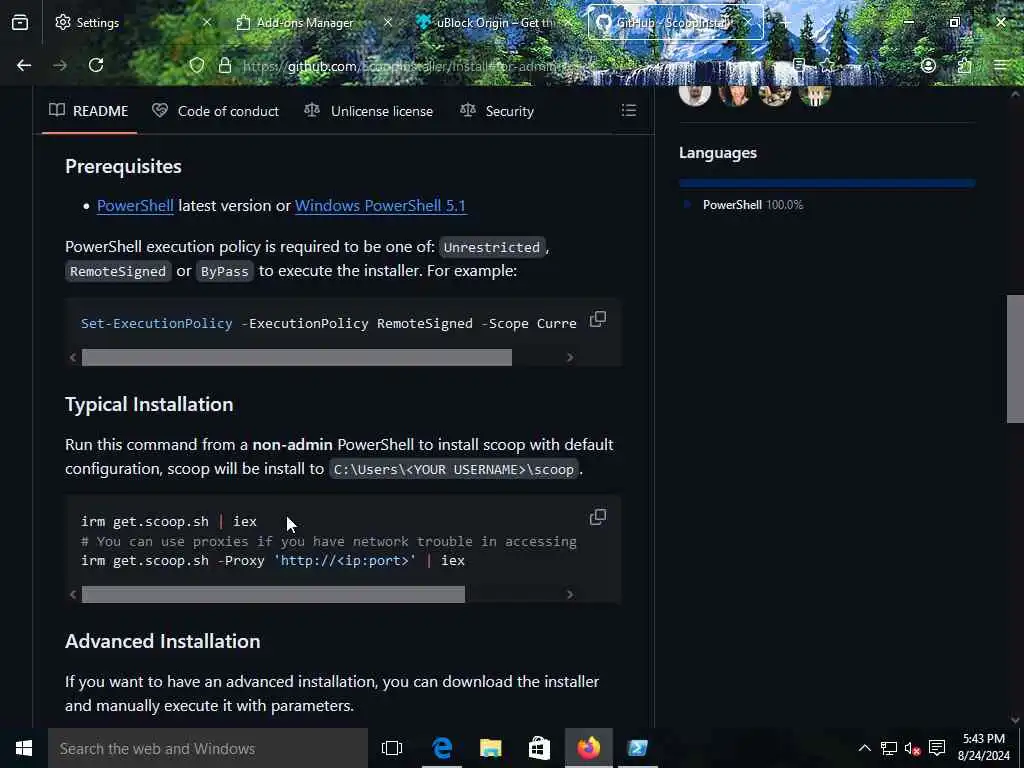Close the GitHub ScoopInstaller tab
Image resolution: width=1024 pixels, height=768 pixels.
click(x=748, y=22)
